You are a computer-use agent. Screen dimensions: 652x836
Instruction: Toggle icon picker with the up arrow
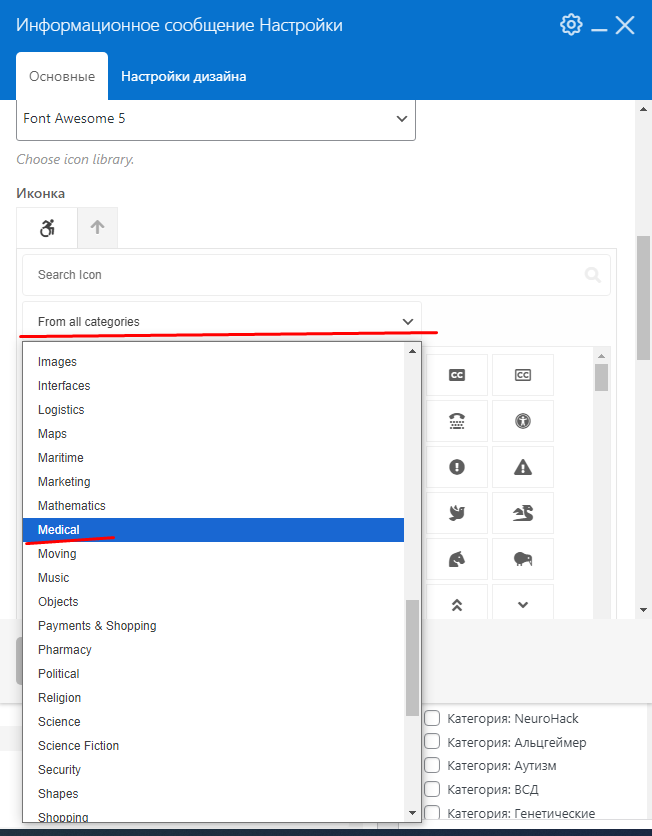coord(97,228)
